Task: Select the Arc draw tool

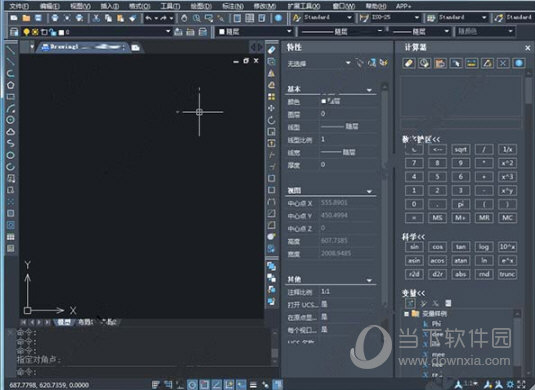Action: click(11, 108)
